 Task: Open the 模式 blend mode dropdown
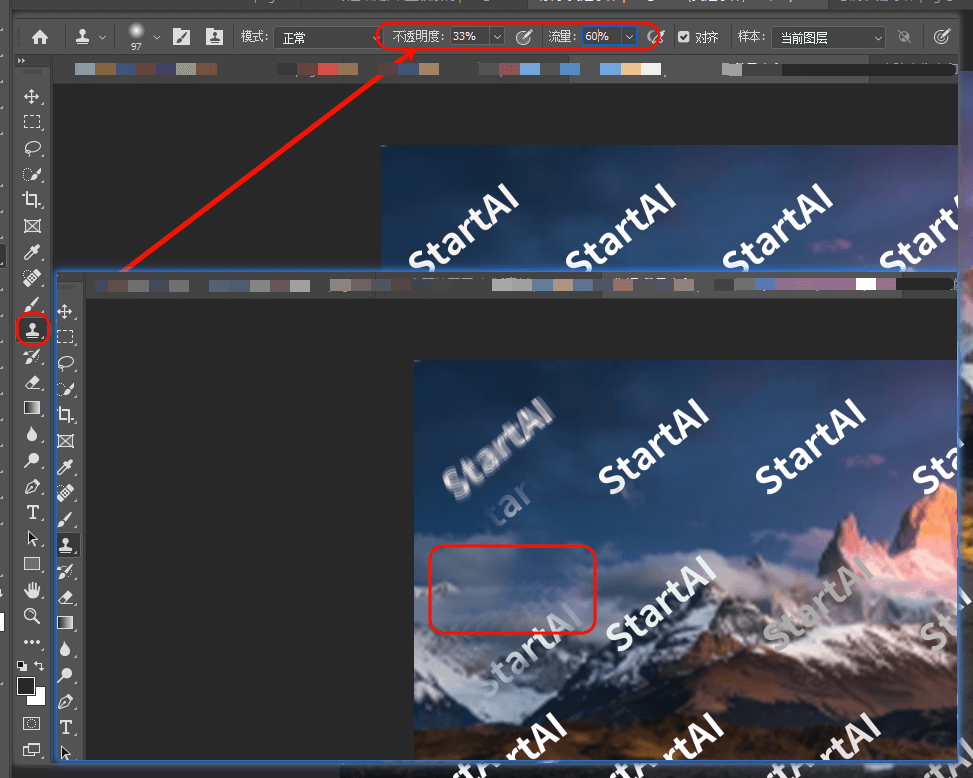pos(325,37)
